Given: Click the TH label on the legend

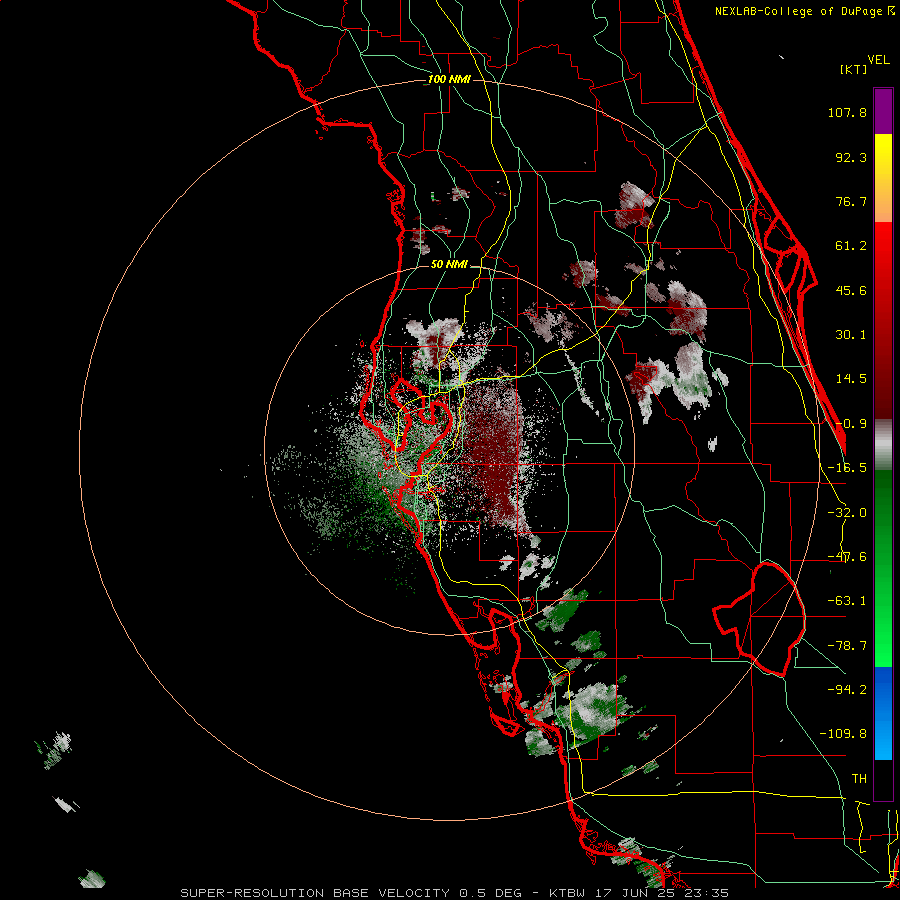Looking at the screenshot, I should pos(859,778).
